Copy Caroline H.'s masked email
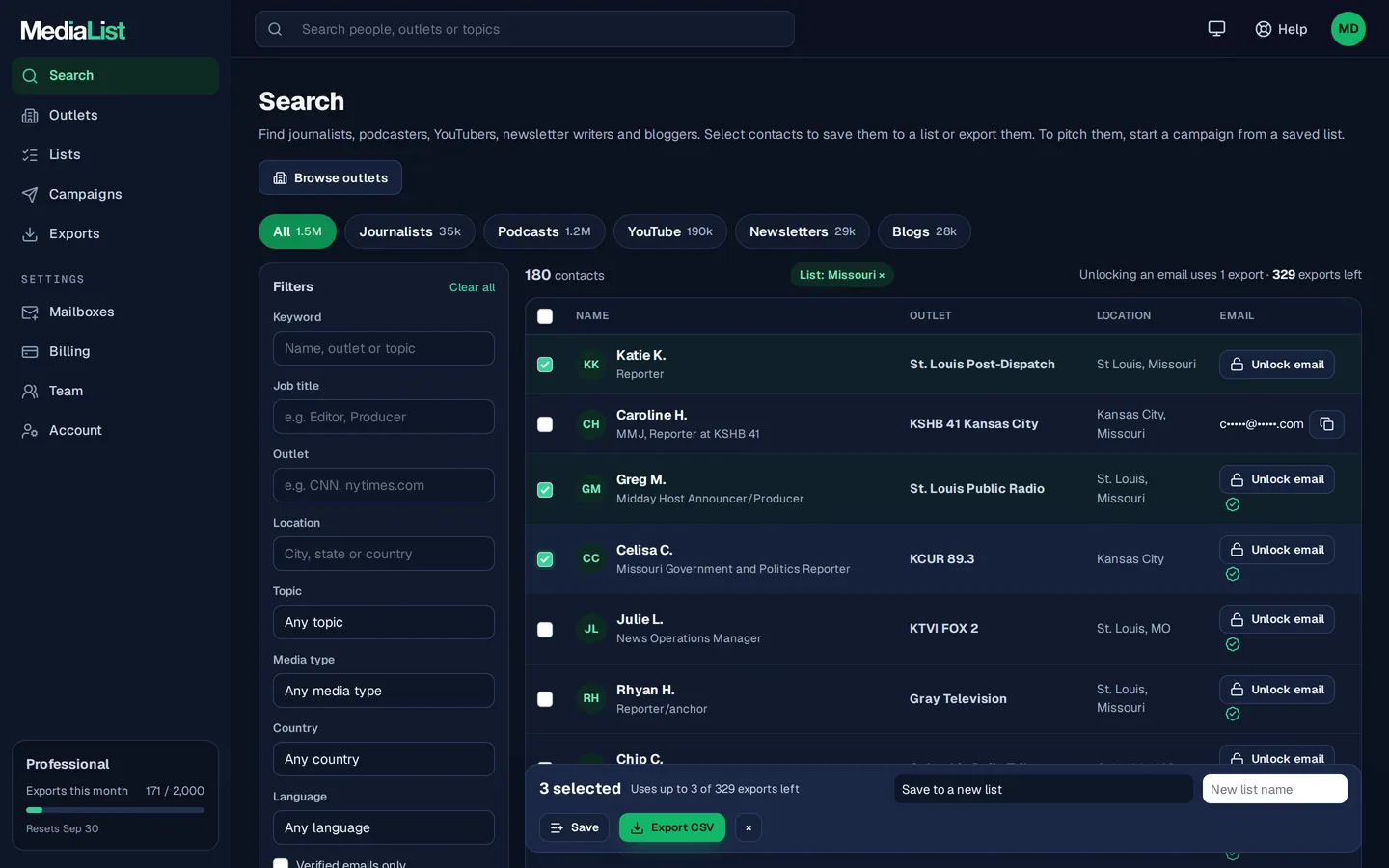 pos(1326,424)
